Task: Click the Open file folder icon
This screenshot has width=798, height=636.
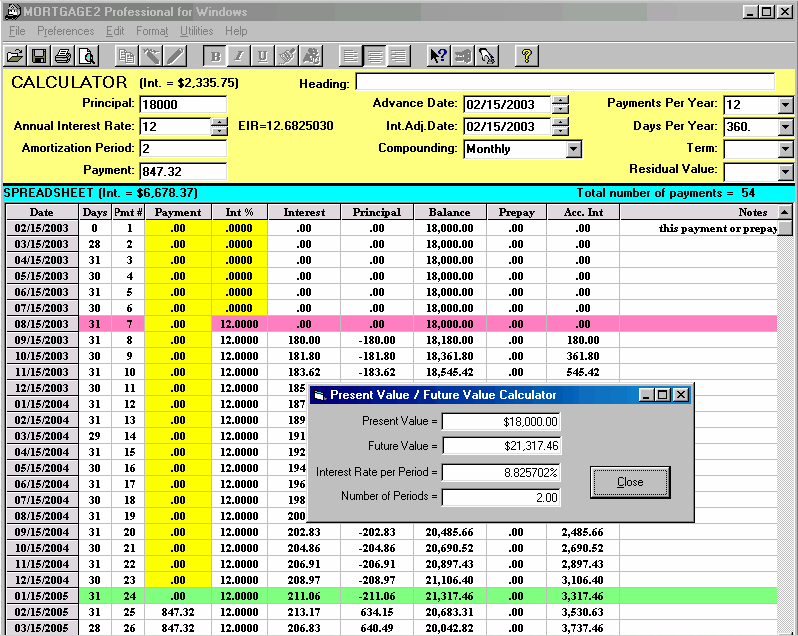Action: tap(15, 56)
